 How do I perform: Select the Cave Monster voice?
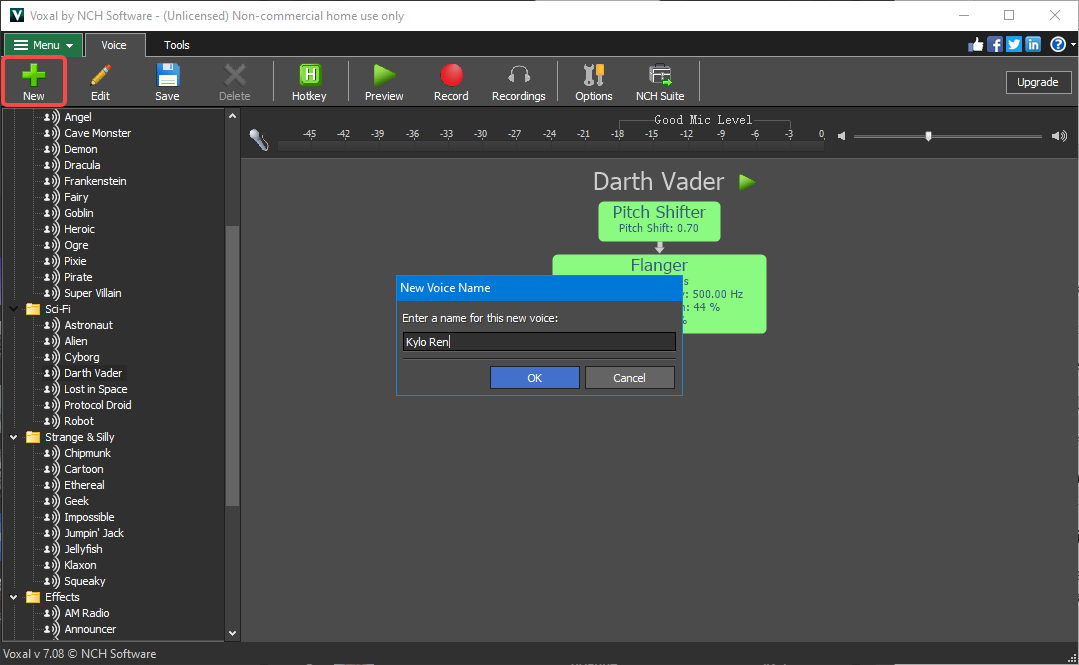(x=97, y=133)
